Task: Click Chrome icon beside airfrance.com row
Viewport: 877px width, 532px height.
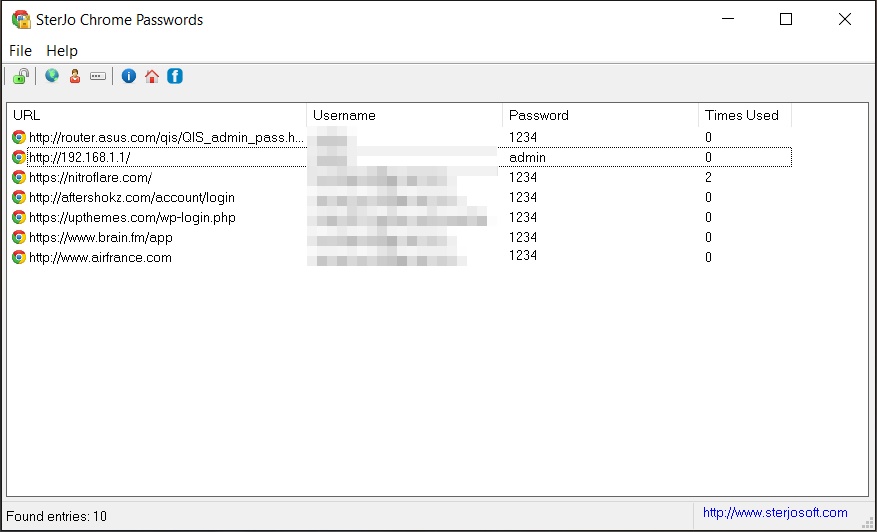Action: [x=19, y=257]
